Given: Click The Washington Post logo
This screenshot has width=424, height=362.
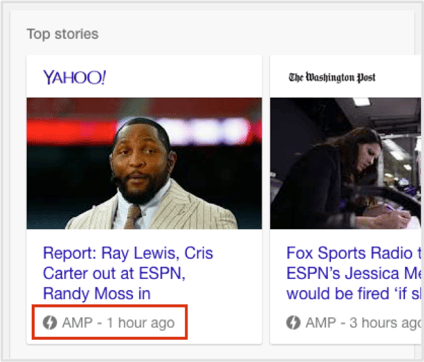Looking at the screenshot, I should point(332,77).
